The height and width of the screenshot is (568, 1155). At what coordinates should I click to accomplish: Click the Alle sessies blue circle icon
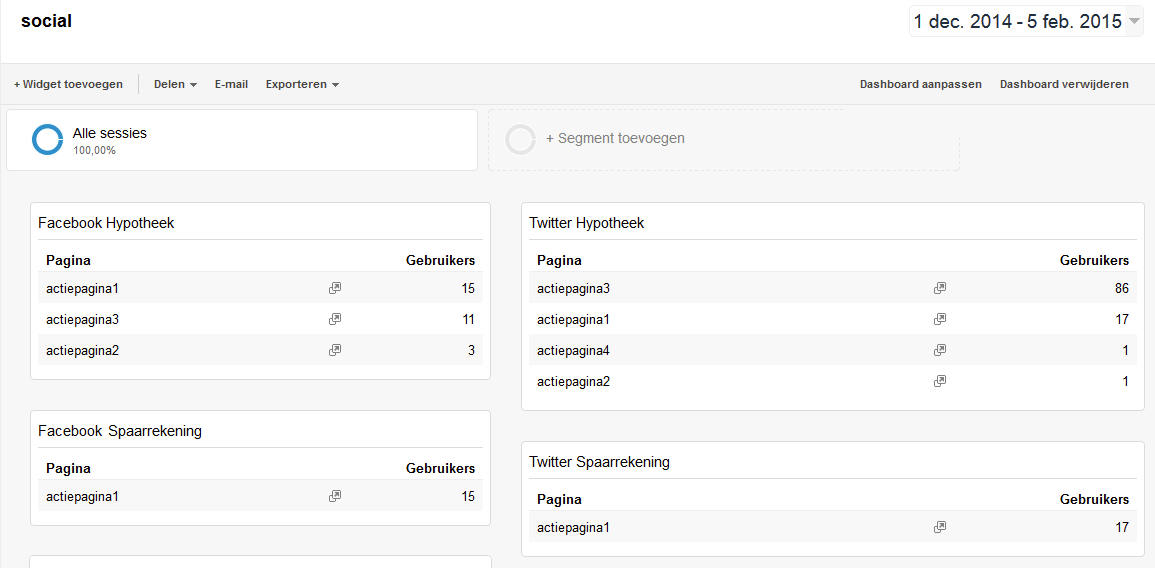(47, 140)
